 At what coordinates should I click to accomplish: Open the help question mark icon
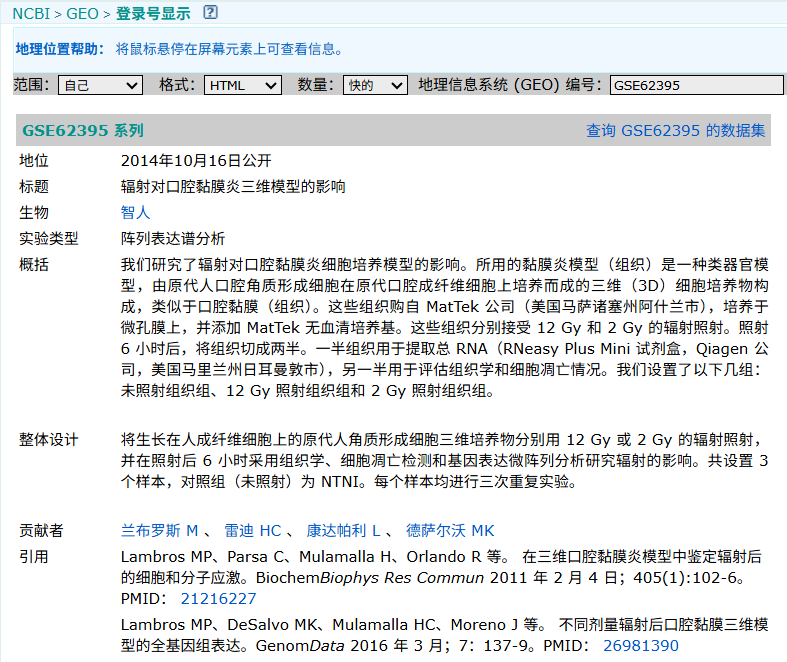point(210,12)
